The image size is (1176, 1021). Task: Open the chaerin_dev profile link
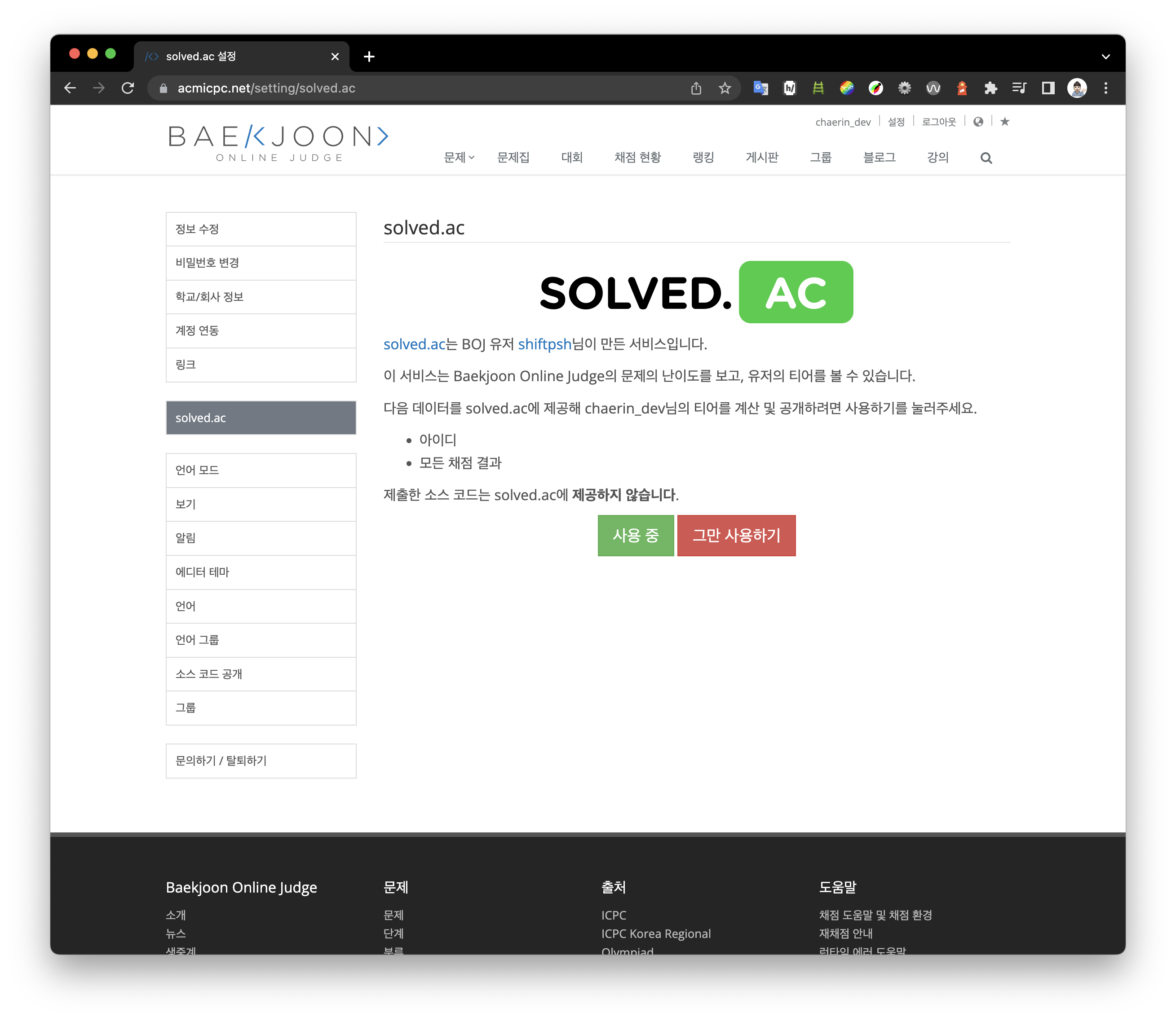pyautogui.click(x=843, y=121)
